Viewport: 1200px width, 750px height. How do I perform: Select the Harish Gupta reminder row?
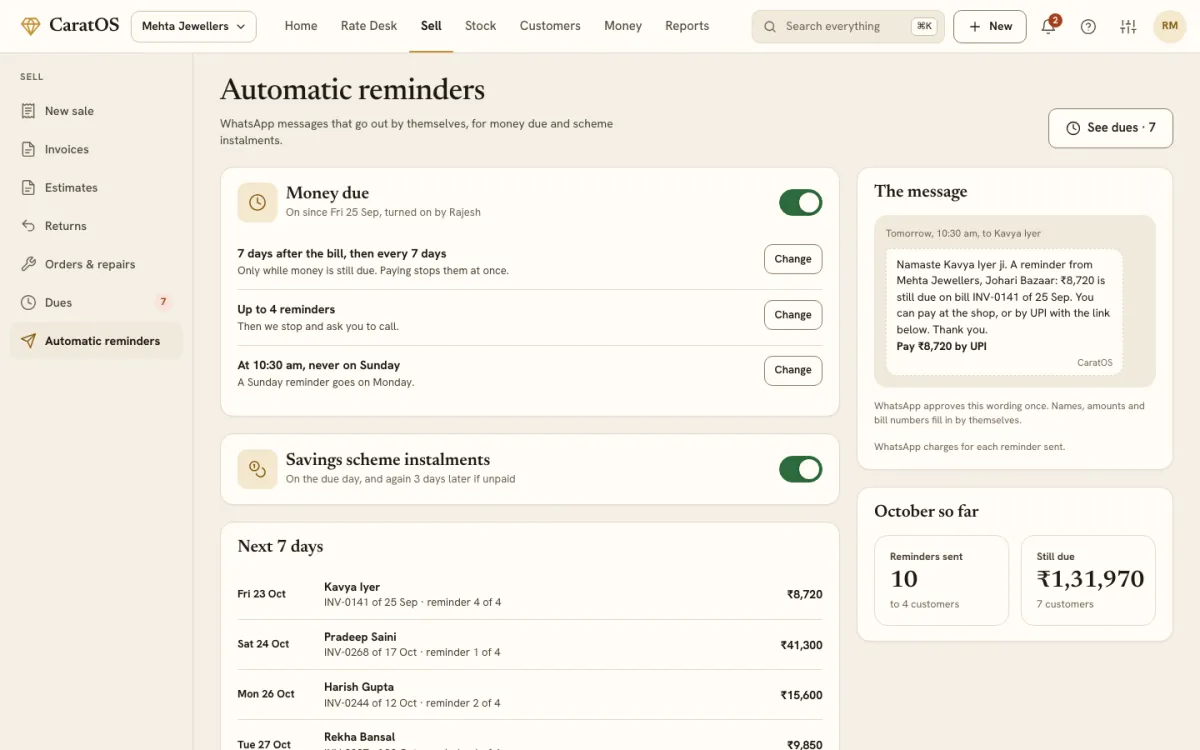click(x=530, y=694)
